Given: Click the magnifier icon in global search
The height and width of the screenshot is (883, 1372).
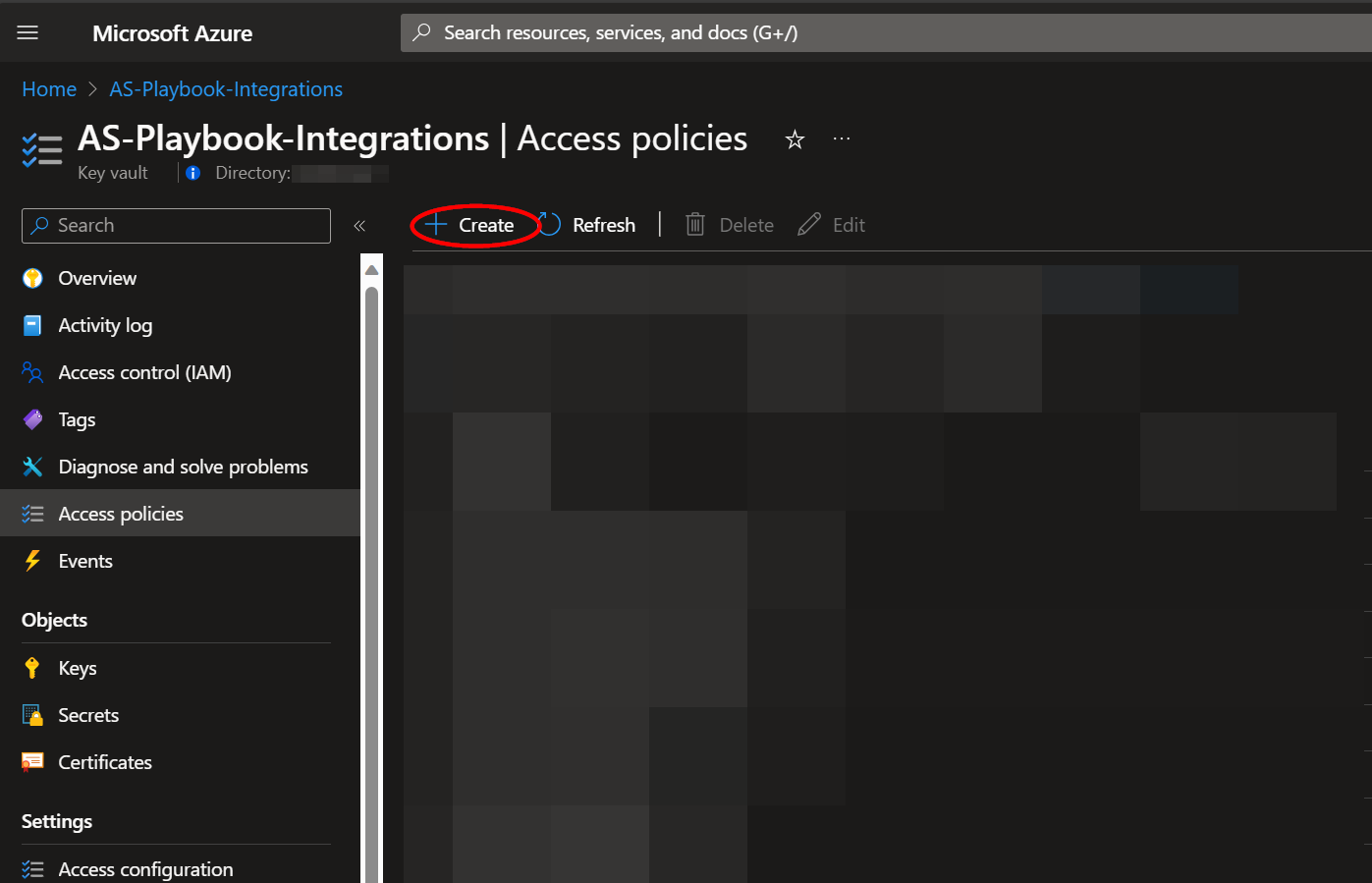Looking at the screenshot, I should (x=421, y=32).
